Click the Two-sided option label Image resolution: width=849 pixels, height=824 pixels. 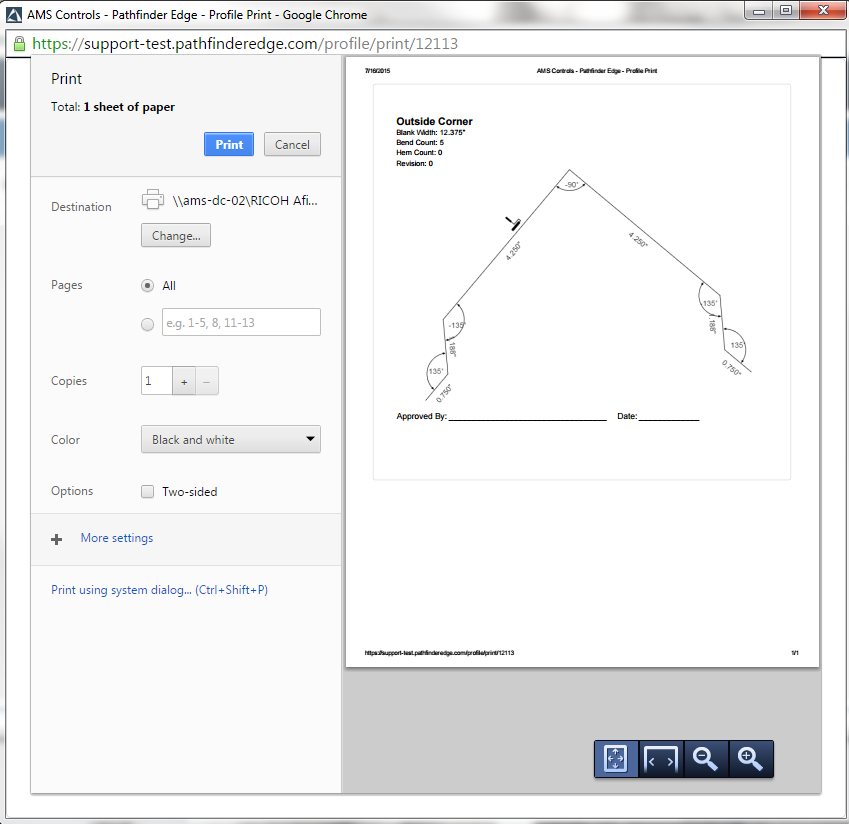pyautogui.click(x=190, y=492)
